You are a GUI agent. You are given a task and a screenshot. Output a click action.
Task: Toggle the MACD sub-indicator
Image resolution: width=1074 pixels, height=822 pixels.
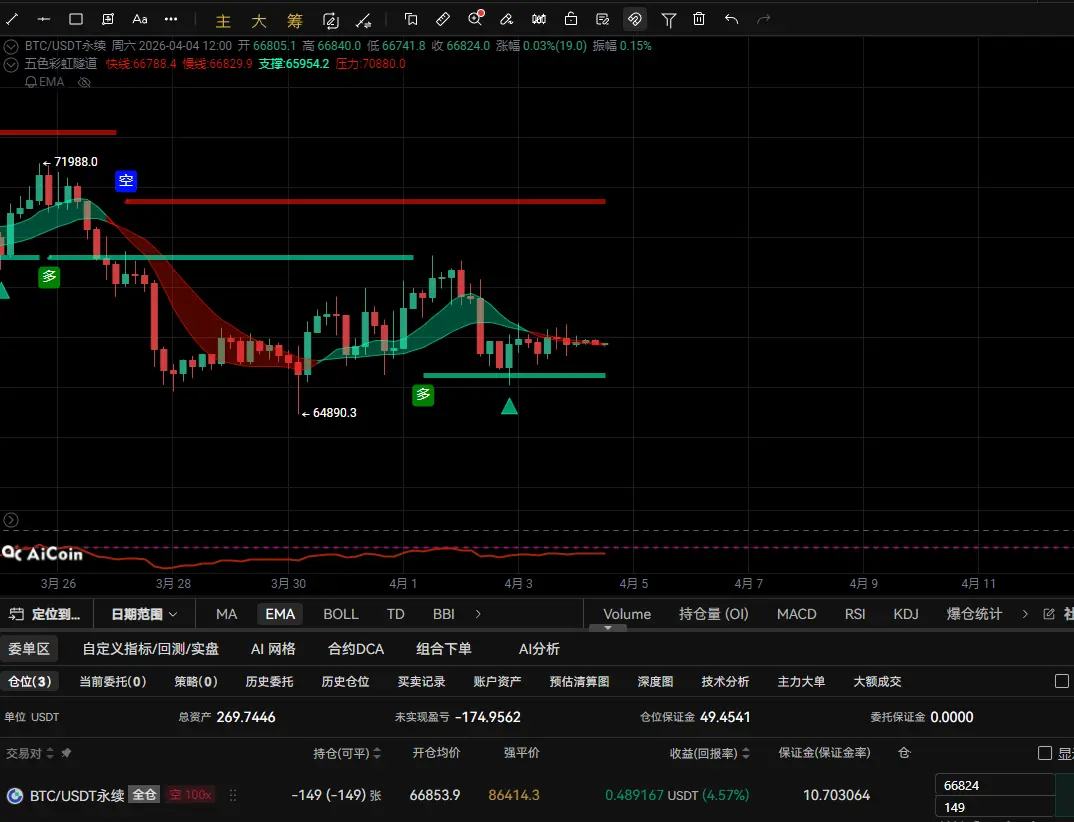tap(797, 614)
